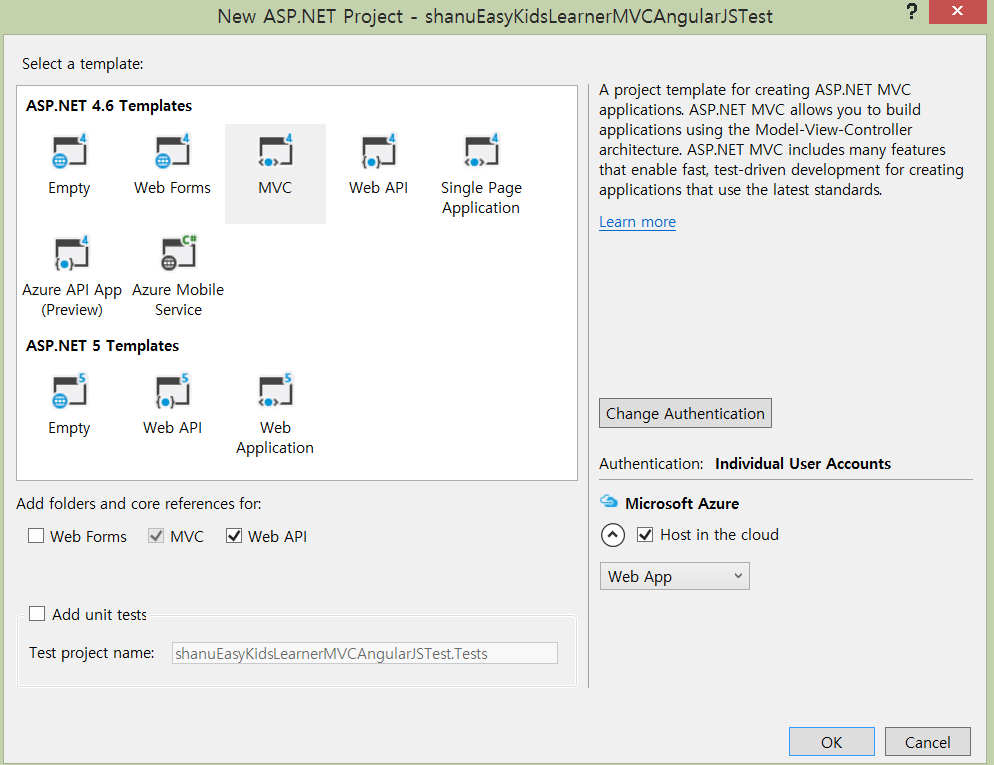Viewport: 994px width, 765px height.
Task: Confirm with the OK button
Action: pos(832,742)
